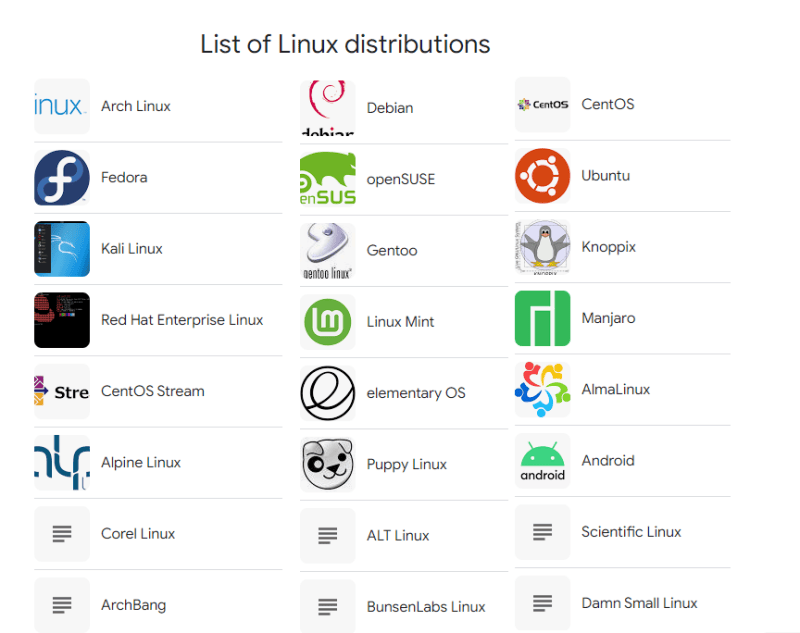Click the placeholder icon beside ArchBang
800x633 pixels.
[62, 605]
